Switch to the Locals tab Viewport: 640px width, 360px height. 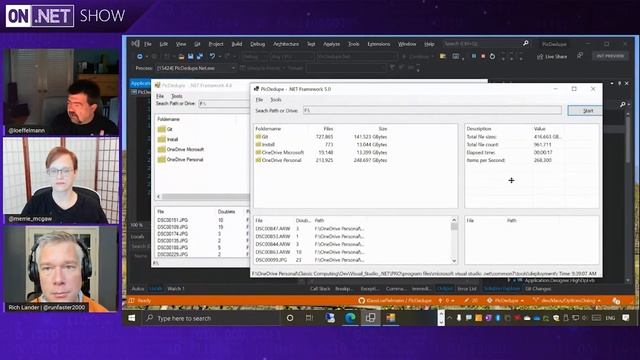(156, 289)
